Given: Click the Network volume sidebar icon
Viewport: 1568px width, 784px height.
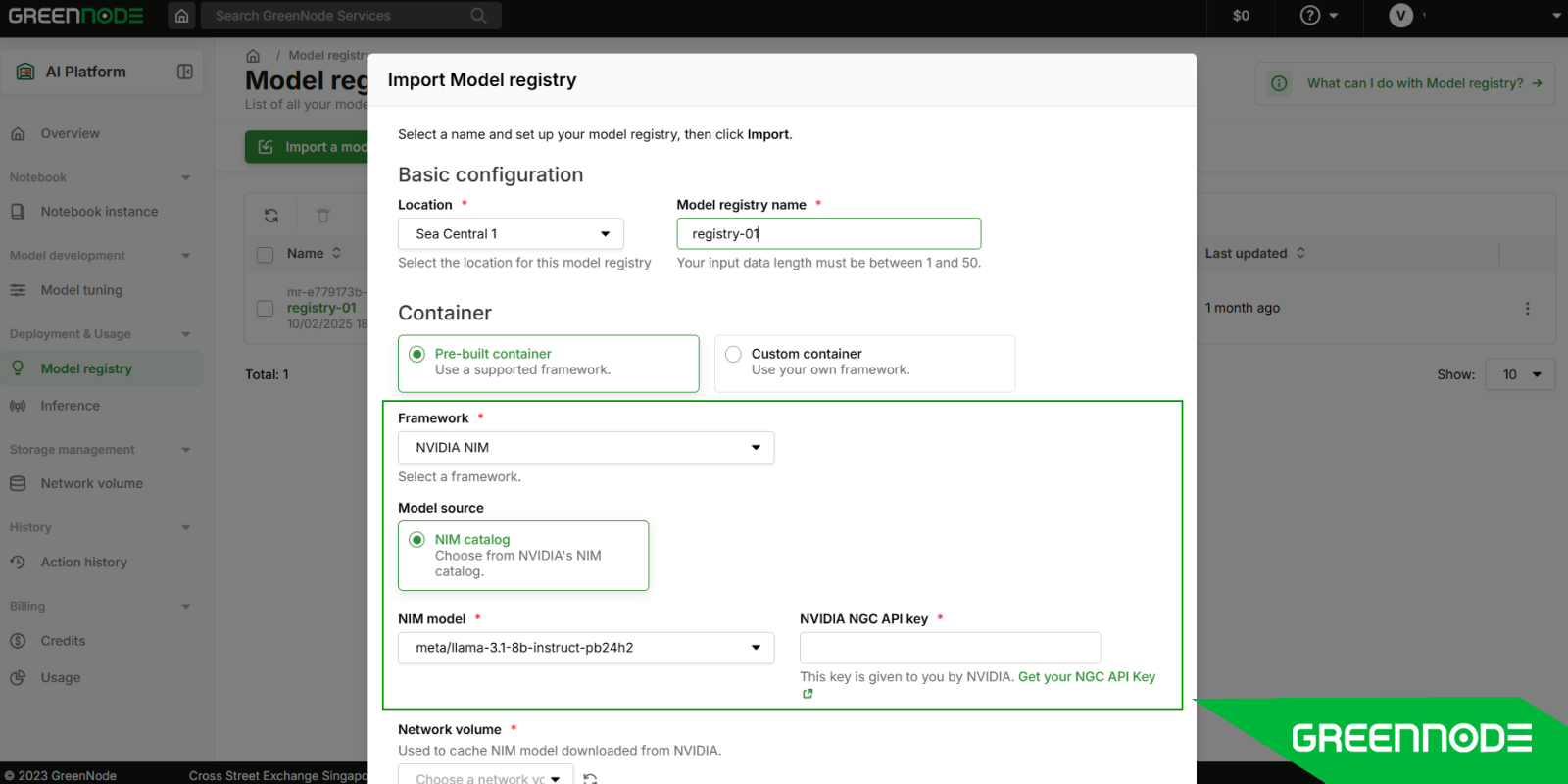Looking at the screenshot, I should coord(18,484).
